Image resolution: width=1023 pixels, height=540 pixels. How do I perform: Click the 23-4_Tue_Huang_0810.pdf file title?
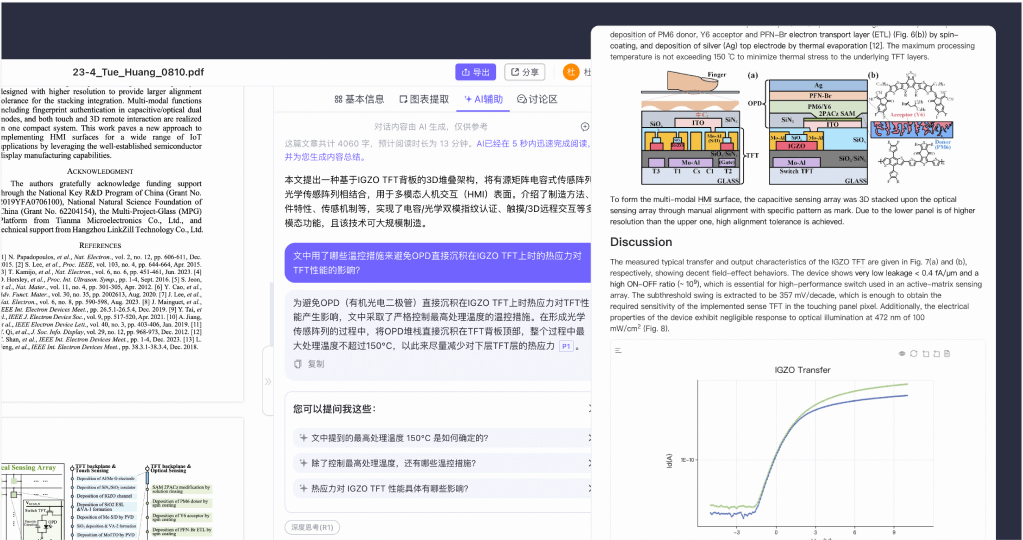[x=138, y=72]
